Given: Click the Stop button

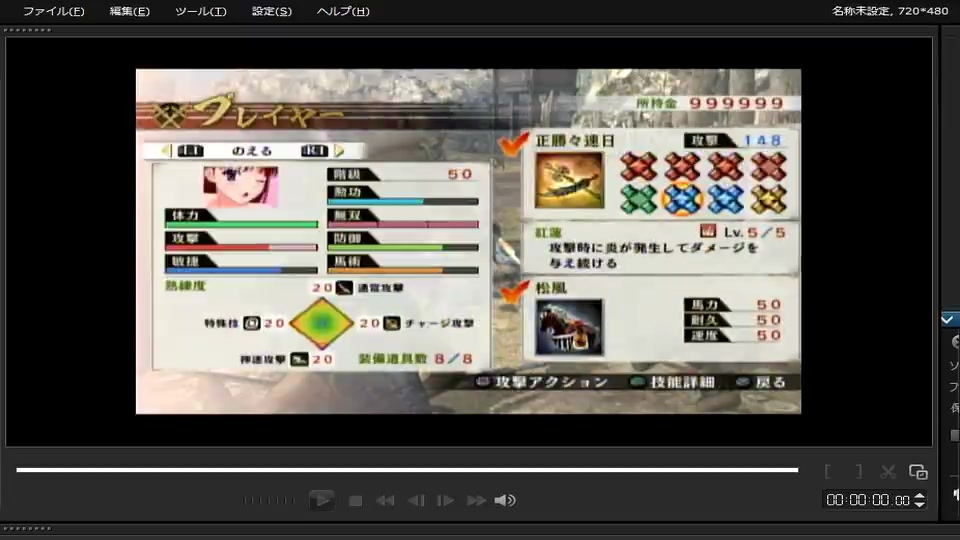Looking at the screenshot, I should click(x=355, y=501).
